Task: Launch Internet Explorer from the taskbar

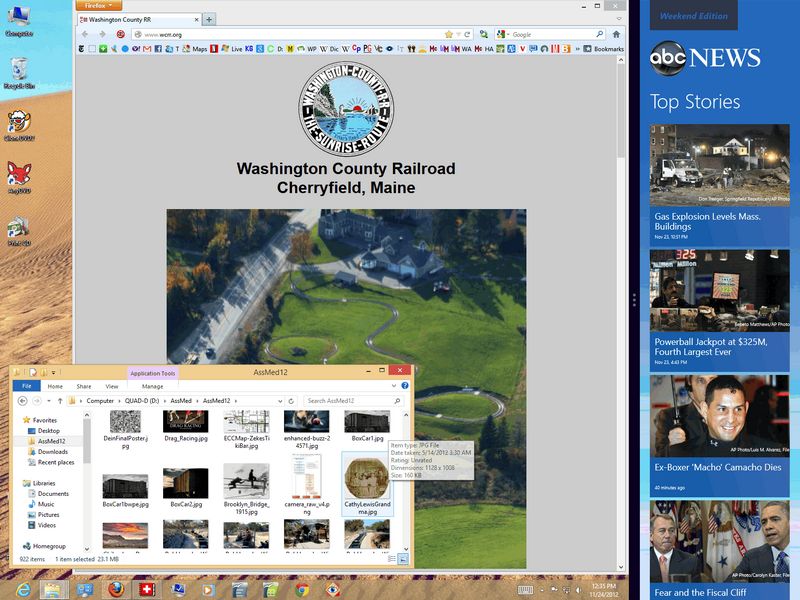Action: coord(23,590)
